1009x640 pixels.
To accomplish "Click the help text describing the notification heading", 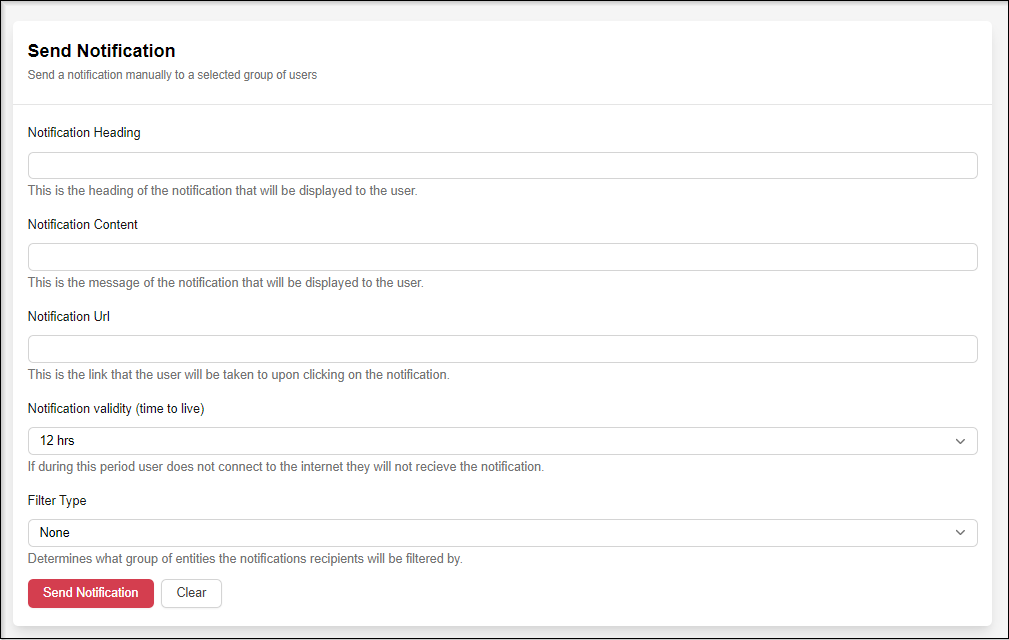I will click(222, 190).
